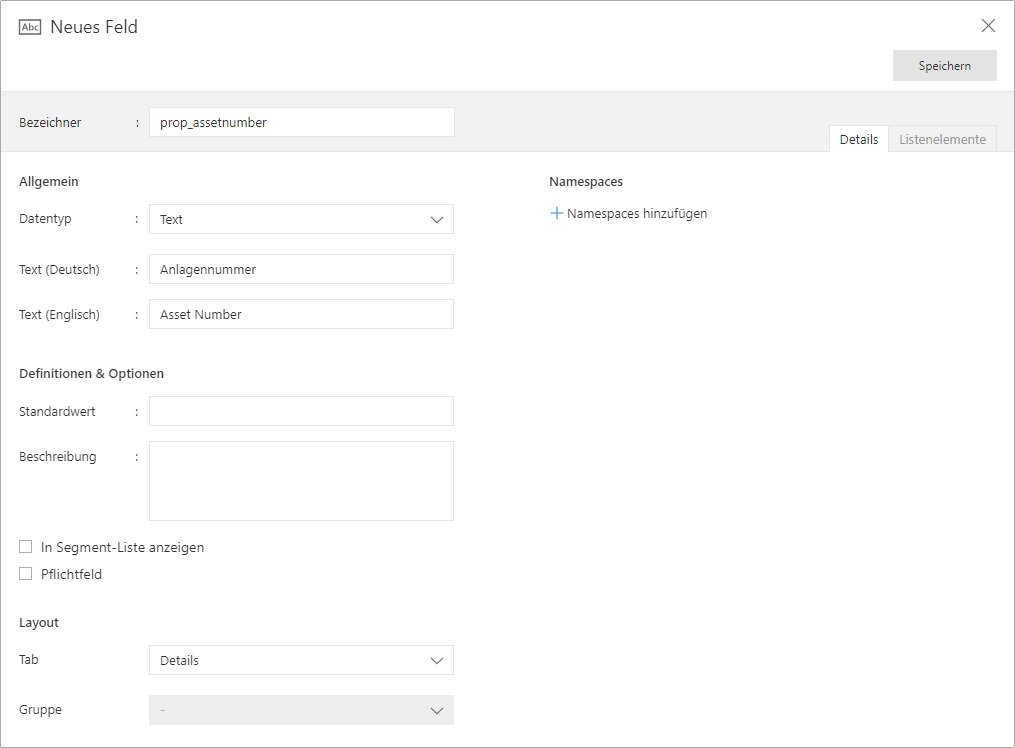Check the Pflichtfeld checkbox
1015x748 pixels.
[x=25, y=574]
